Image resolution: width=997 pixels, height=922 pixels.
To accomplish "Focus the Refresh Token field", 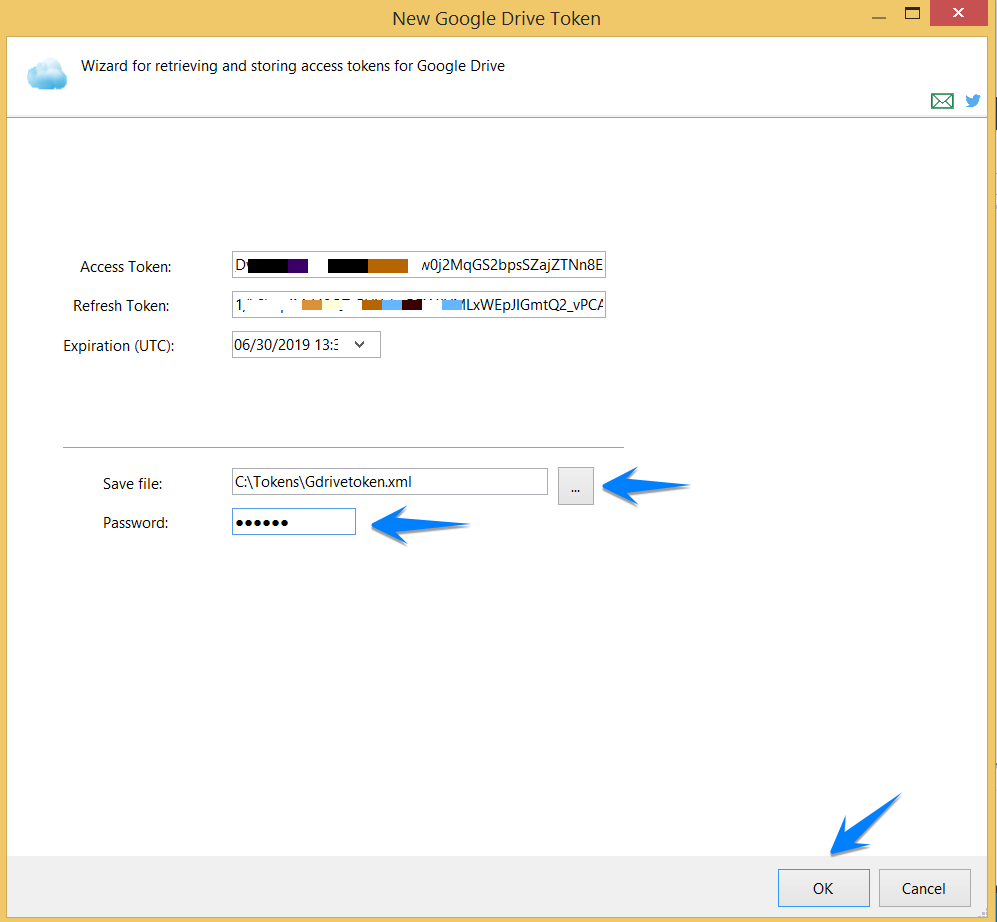I will [x=418, y=305].
